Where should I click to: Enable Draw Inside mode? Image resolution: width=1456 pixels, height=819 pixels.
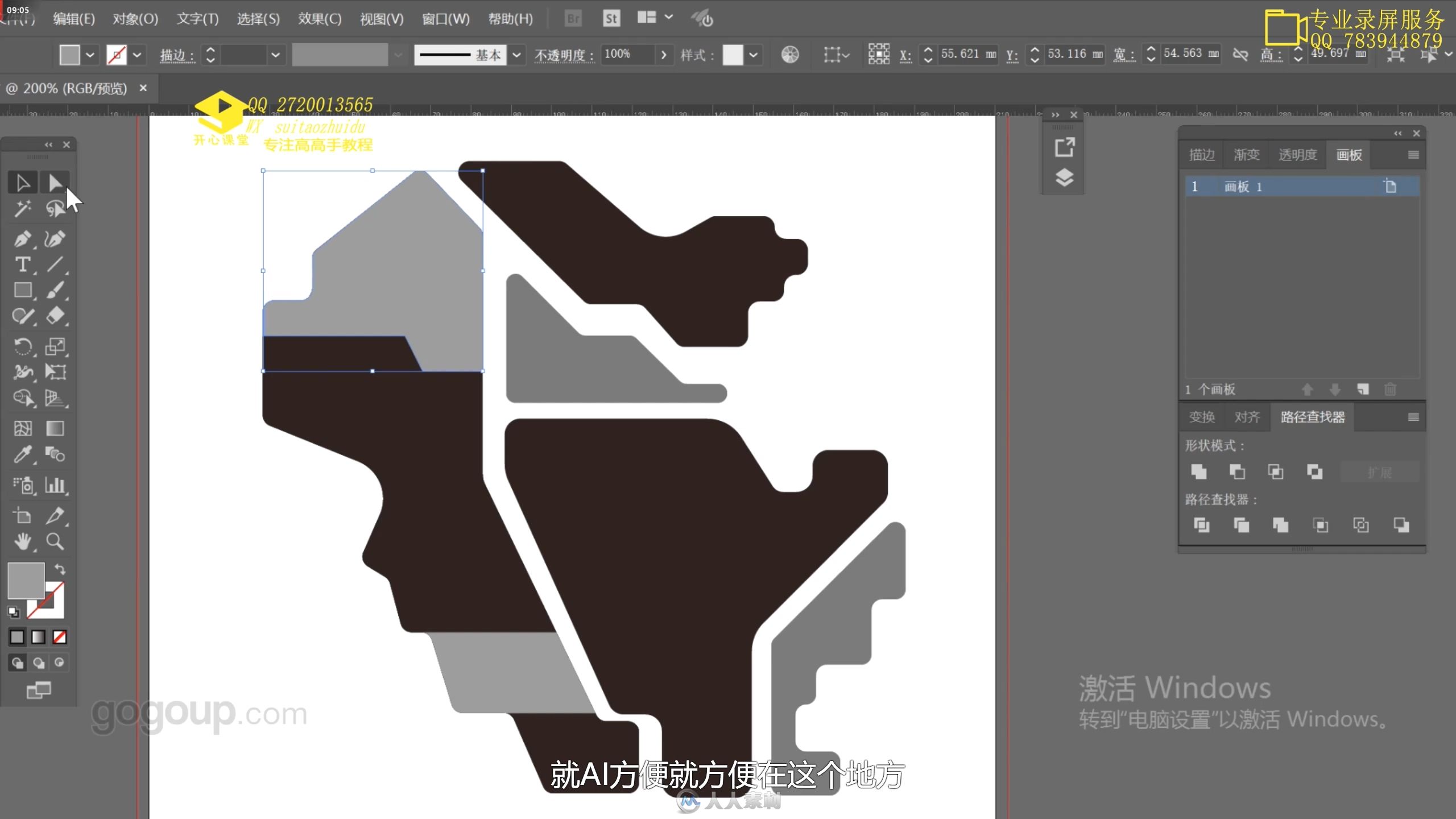pyautogui.click(x=59, y=663)
